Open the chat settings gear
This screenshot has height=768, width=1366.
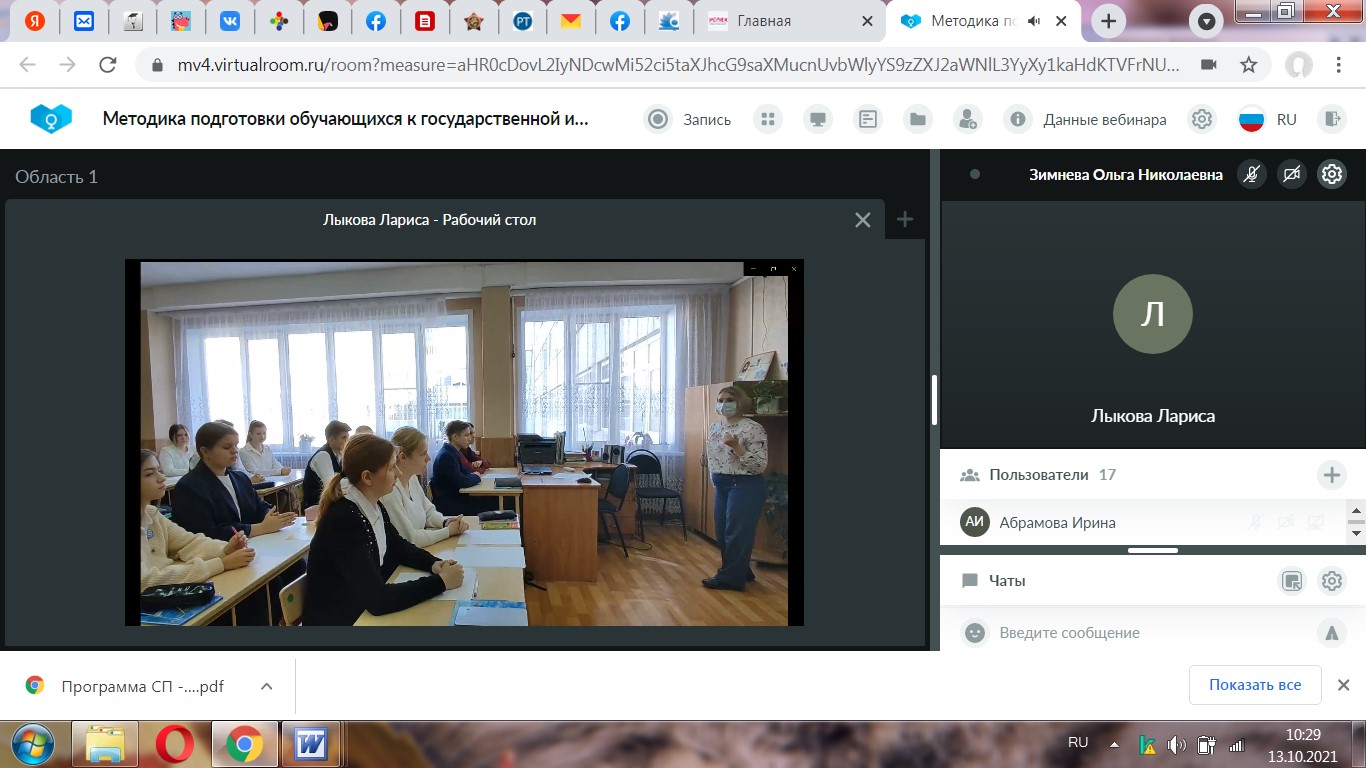(1331, 581)
